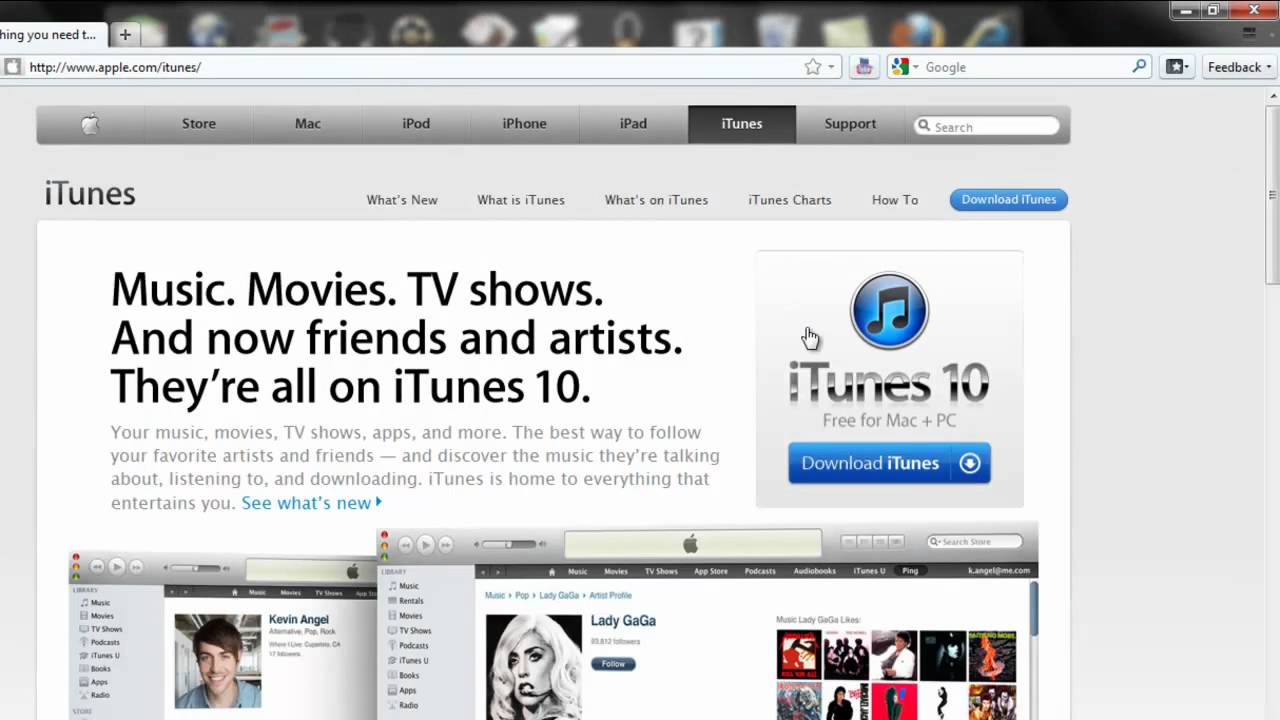This screenshot has width=1280, height=720.
Task: Click the down-arrow icon on the Download iTunes button
Action: pyautogui.click(x=970, y=463)
